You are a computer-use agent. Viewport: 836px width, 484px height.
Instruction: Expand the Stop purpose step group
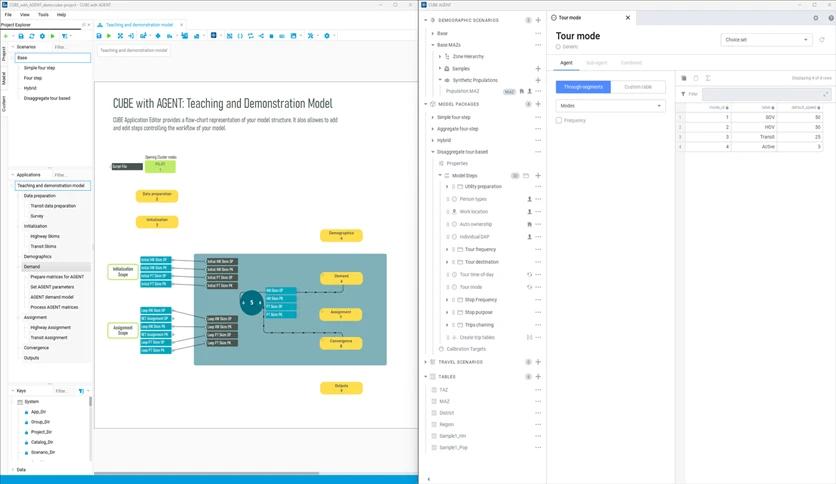click(x=447, y=312)
